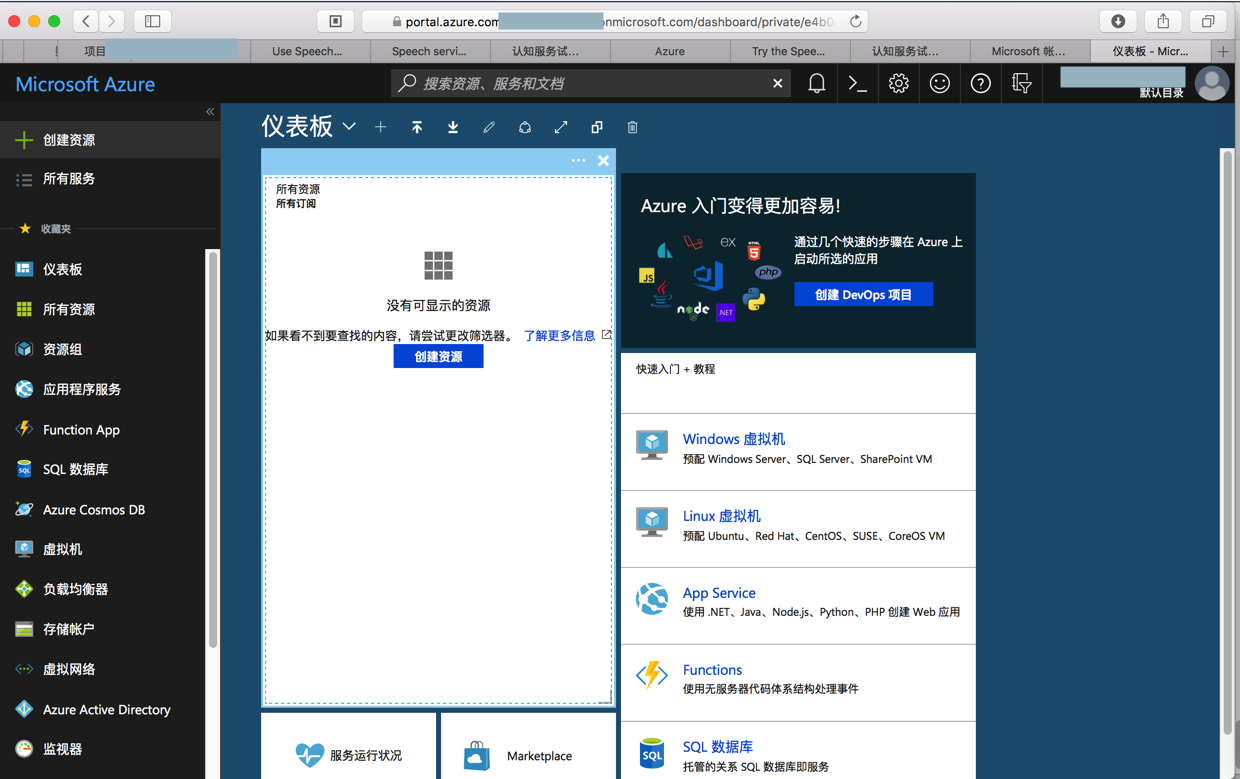Share dashboard using the share icon

click(x=525, y=127)
